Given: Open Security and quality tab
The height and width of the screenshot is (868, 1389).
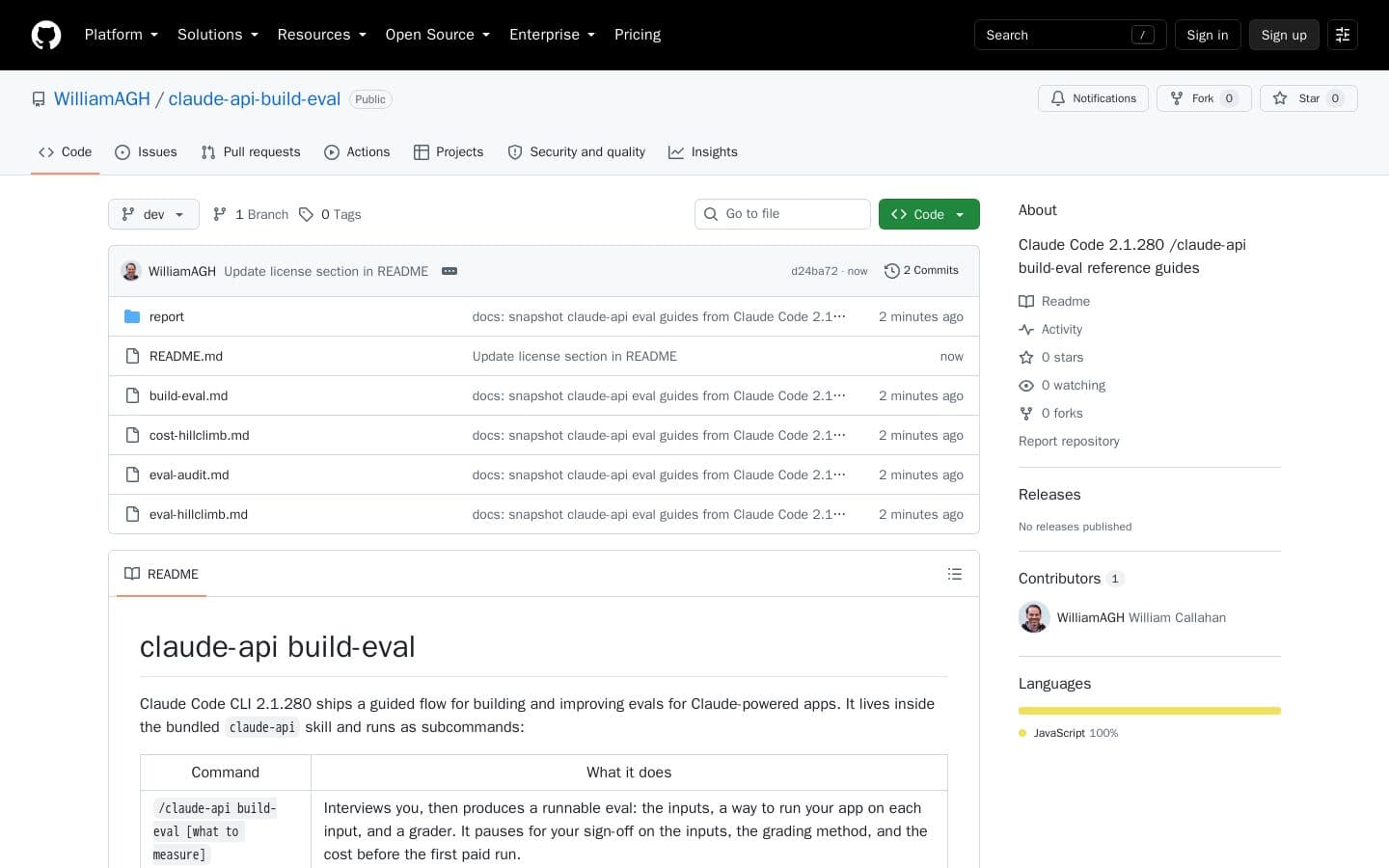Looking at the screenshot, I should coord(577,152).
